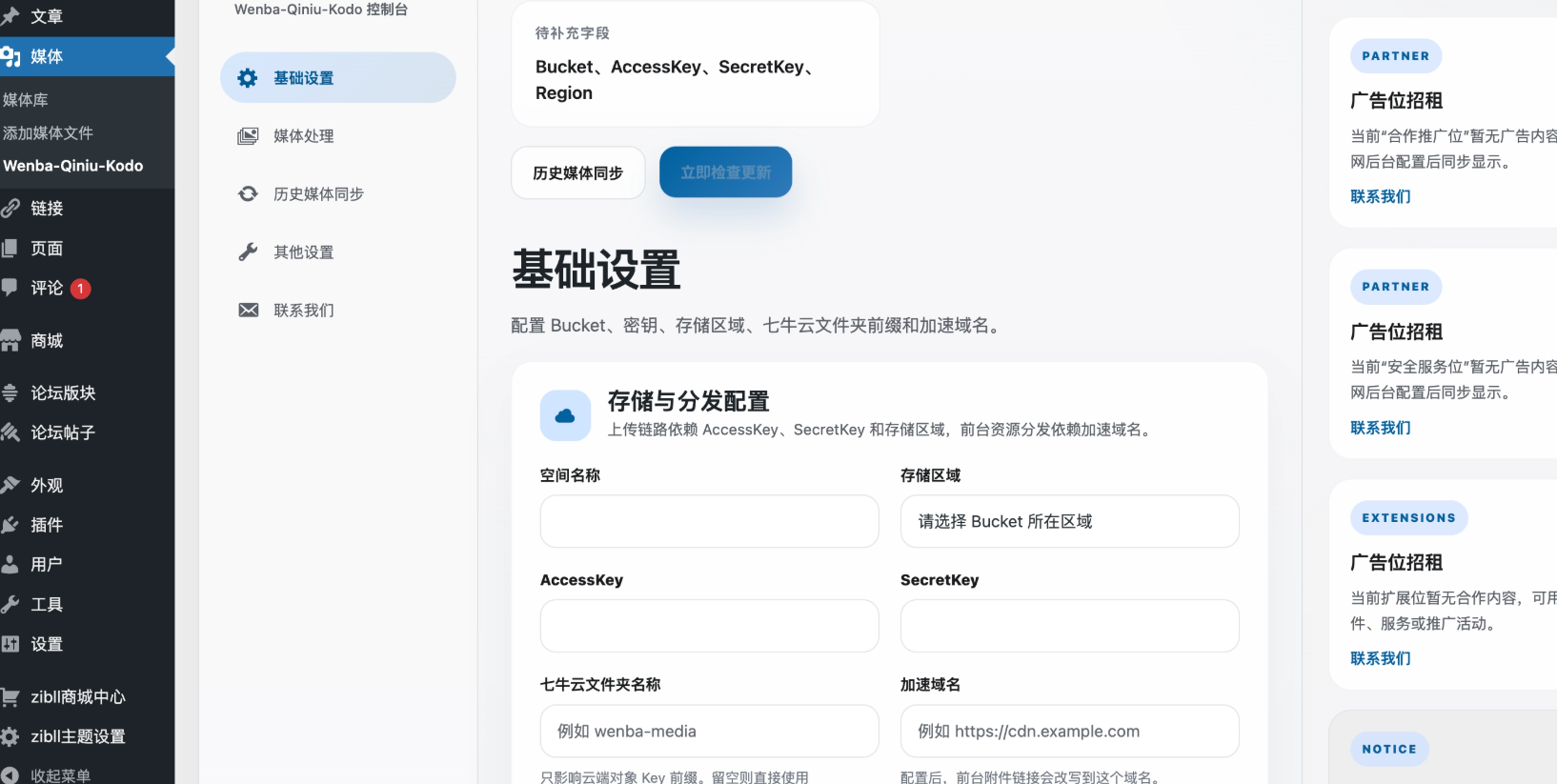This screenshot has width=1557, height=784.
Task: Click 联系我们 link in the EXTENSIONS card
Action: 1380,658
